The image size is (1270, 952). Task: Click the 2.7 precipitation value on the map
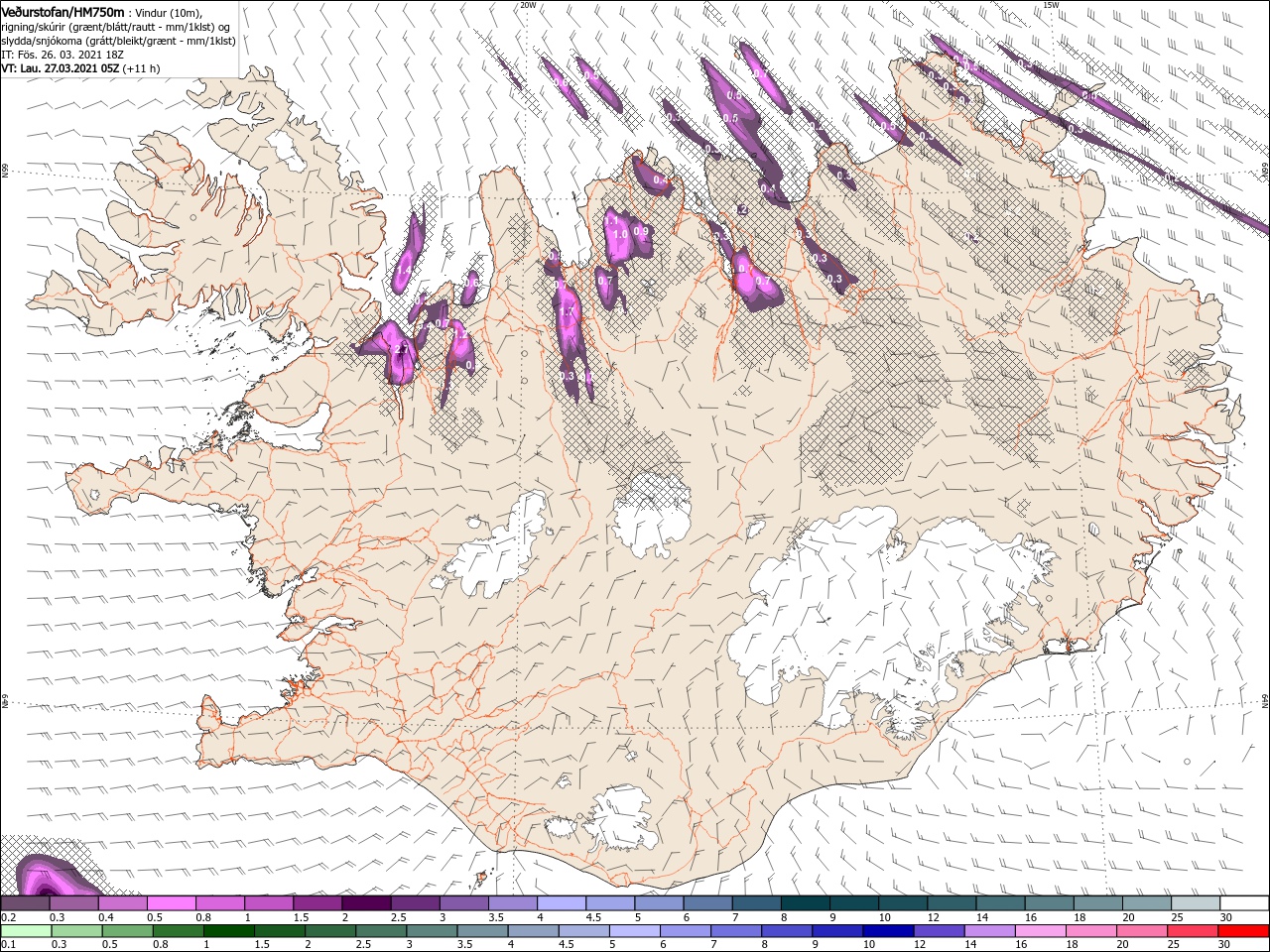[x=402, y=350]
